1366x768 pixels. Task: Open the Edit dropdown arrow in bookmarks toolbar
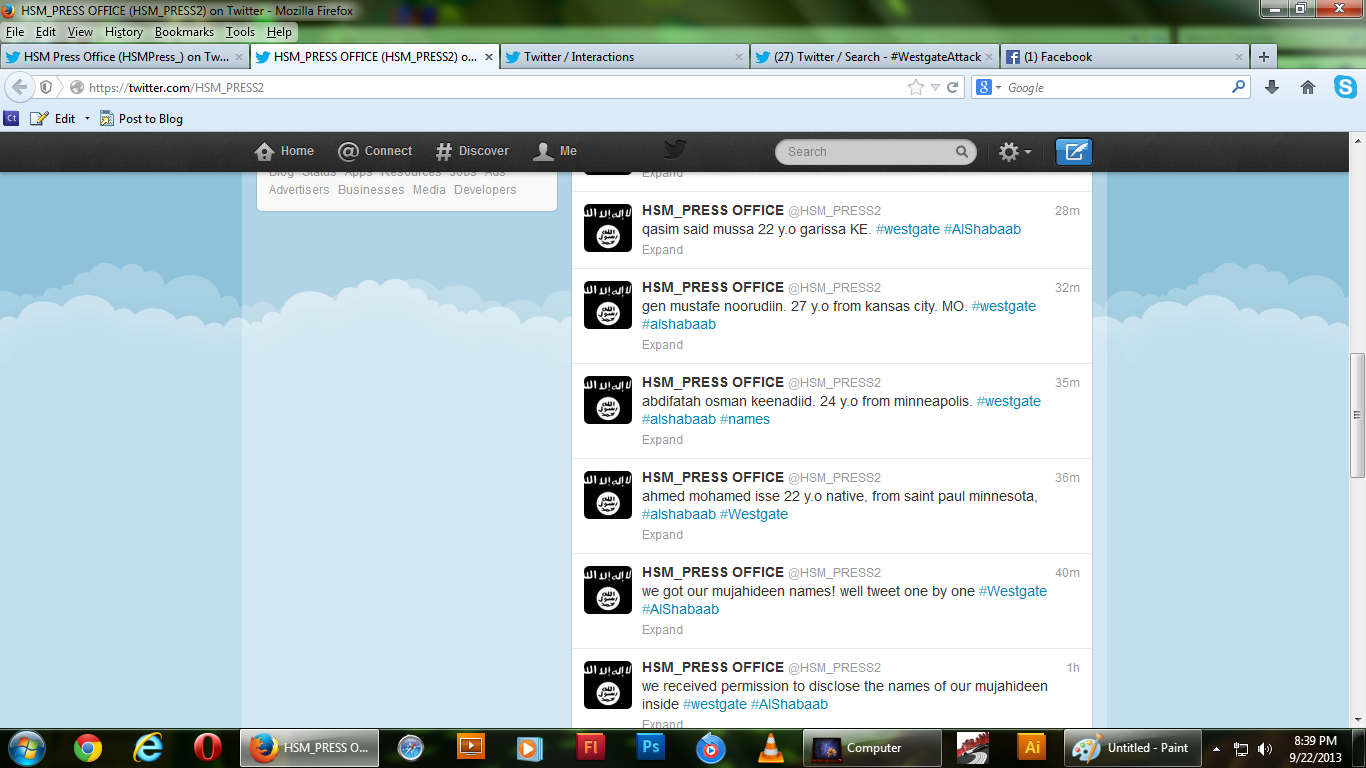coord(87,118)
